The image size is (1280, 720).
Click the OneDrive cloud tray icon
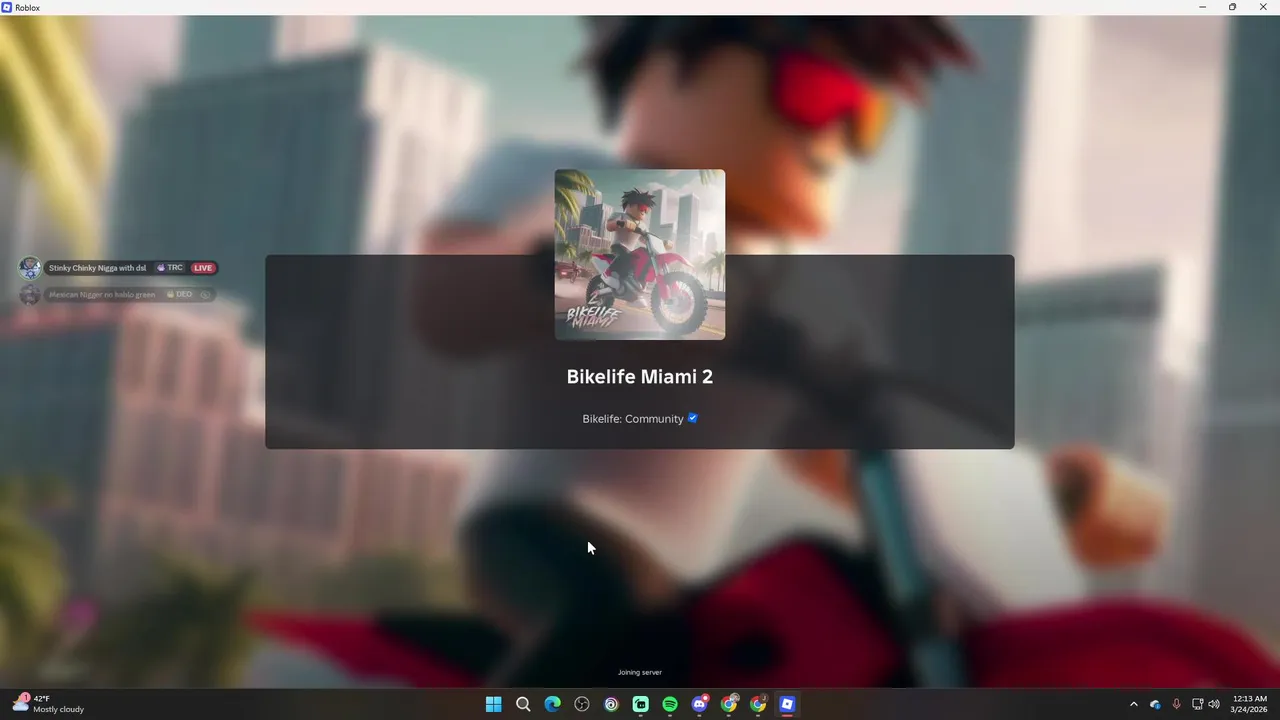click(x=1155, y=704)
